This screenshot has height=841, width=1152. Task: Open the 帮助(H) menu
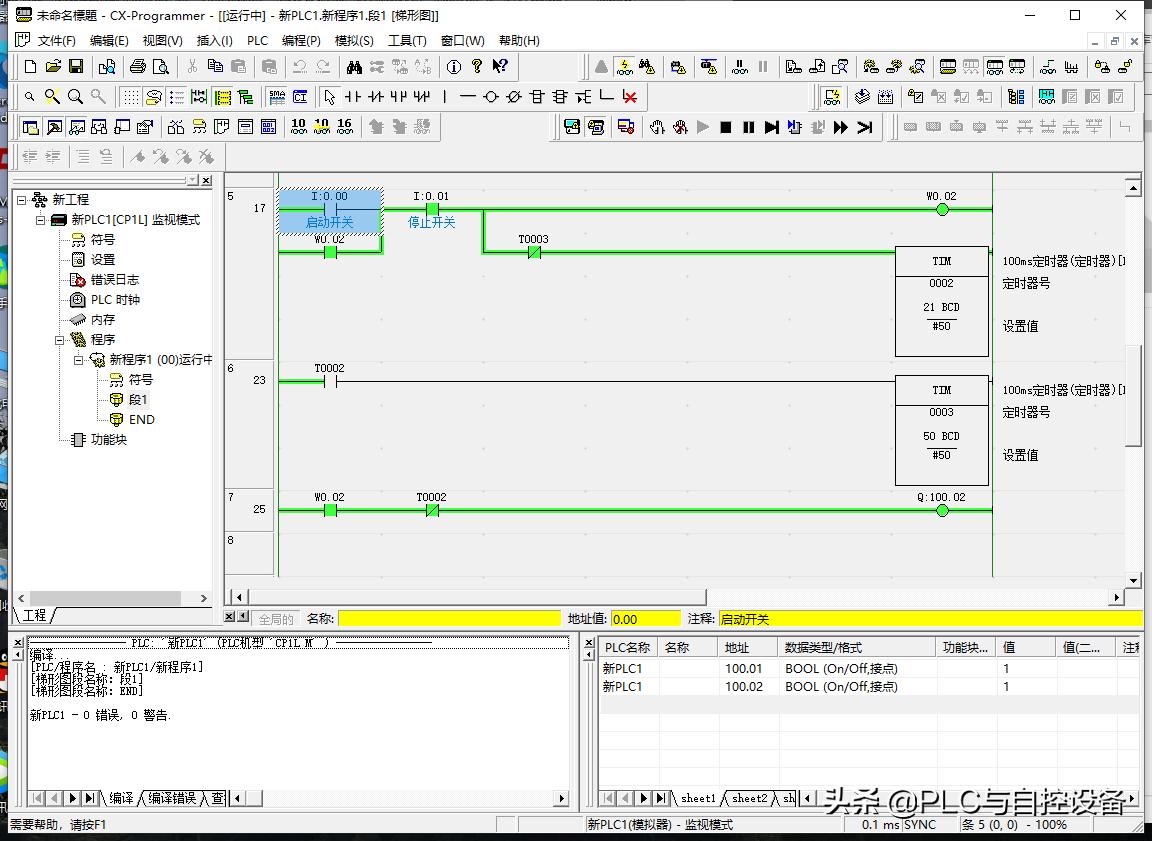[x=519, y=40]
